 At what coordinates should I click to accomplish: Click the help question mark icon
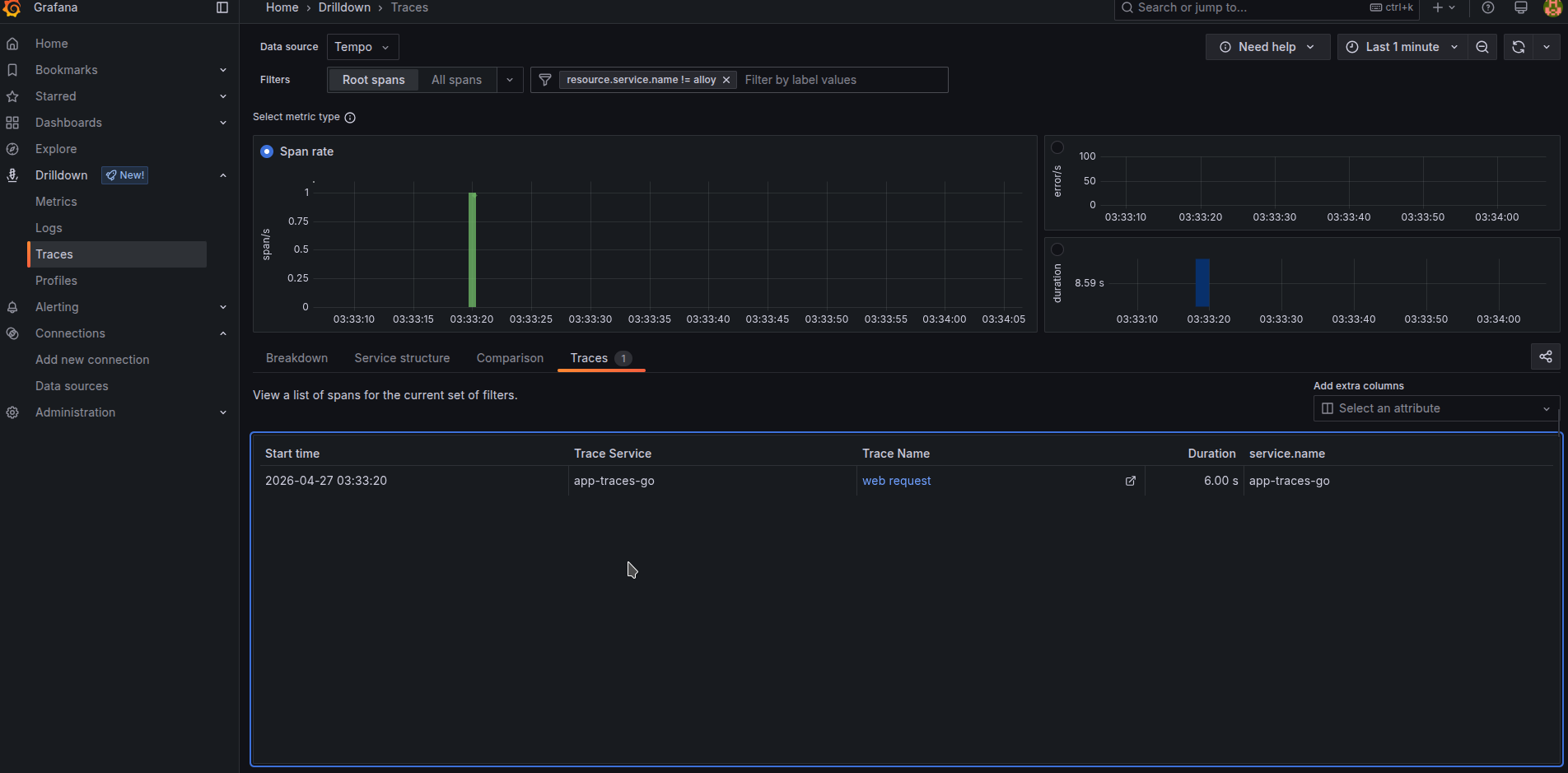tap(1487, 7)
